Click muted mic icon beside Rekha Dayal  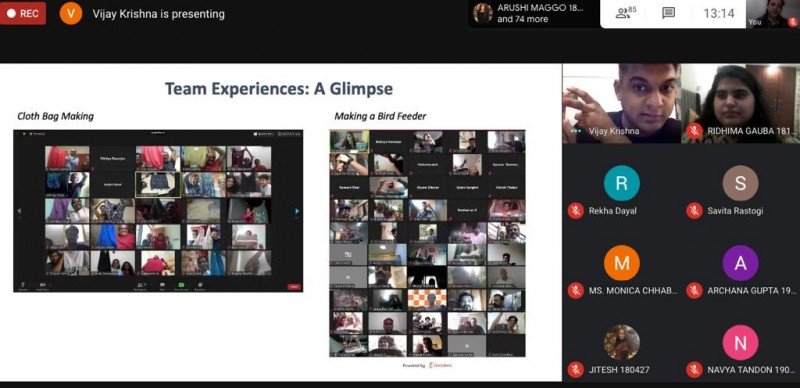[576, 211]
